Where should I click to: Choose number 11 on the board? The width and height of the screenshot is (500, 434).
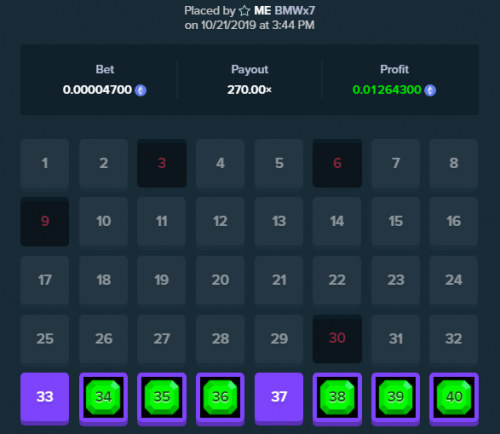tap(162, 221)
